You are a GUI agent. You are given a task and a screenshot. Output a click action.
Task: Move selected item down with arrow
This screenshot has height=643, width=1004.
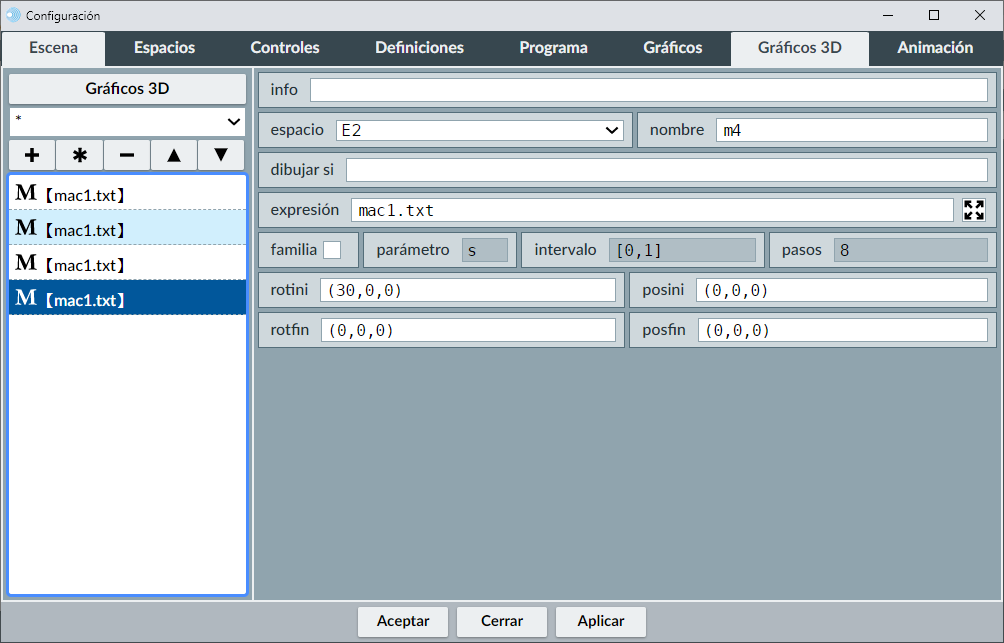tap(221, 155)
